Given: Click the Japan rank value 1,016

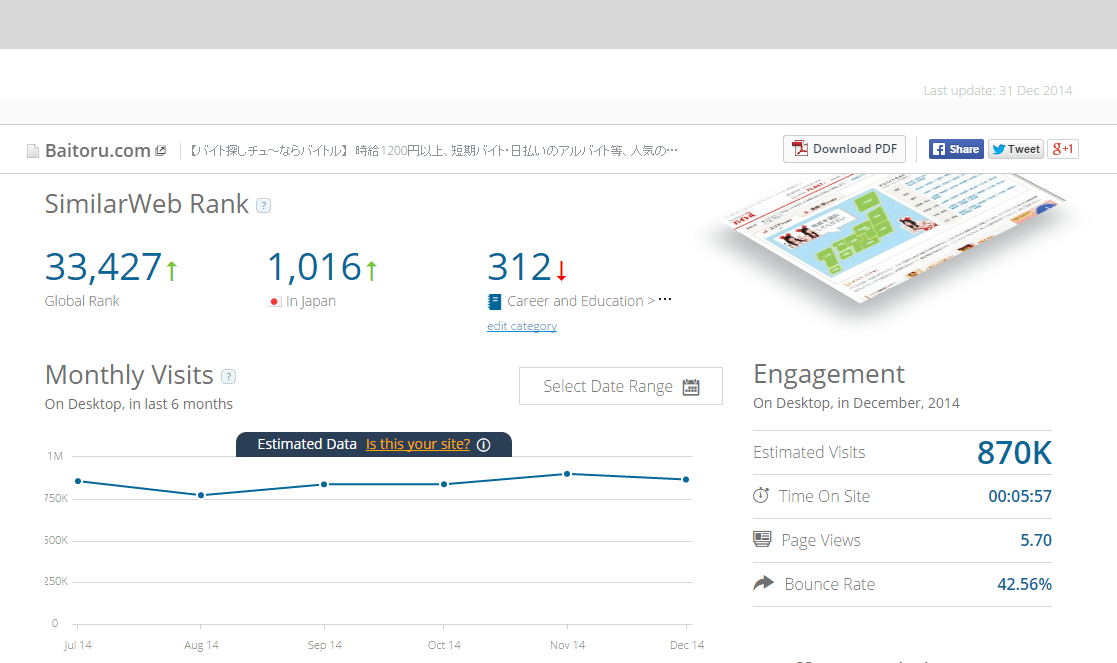Looking at the screenshot, I should coord(314,267).
